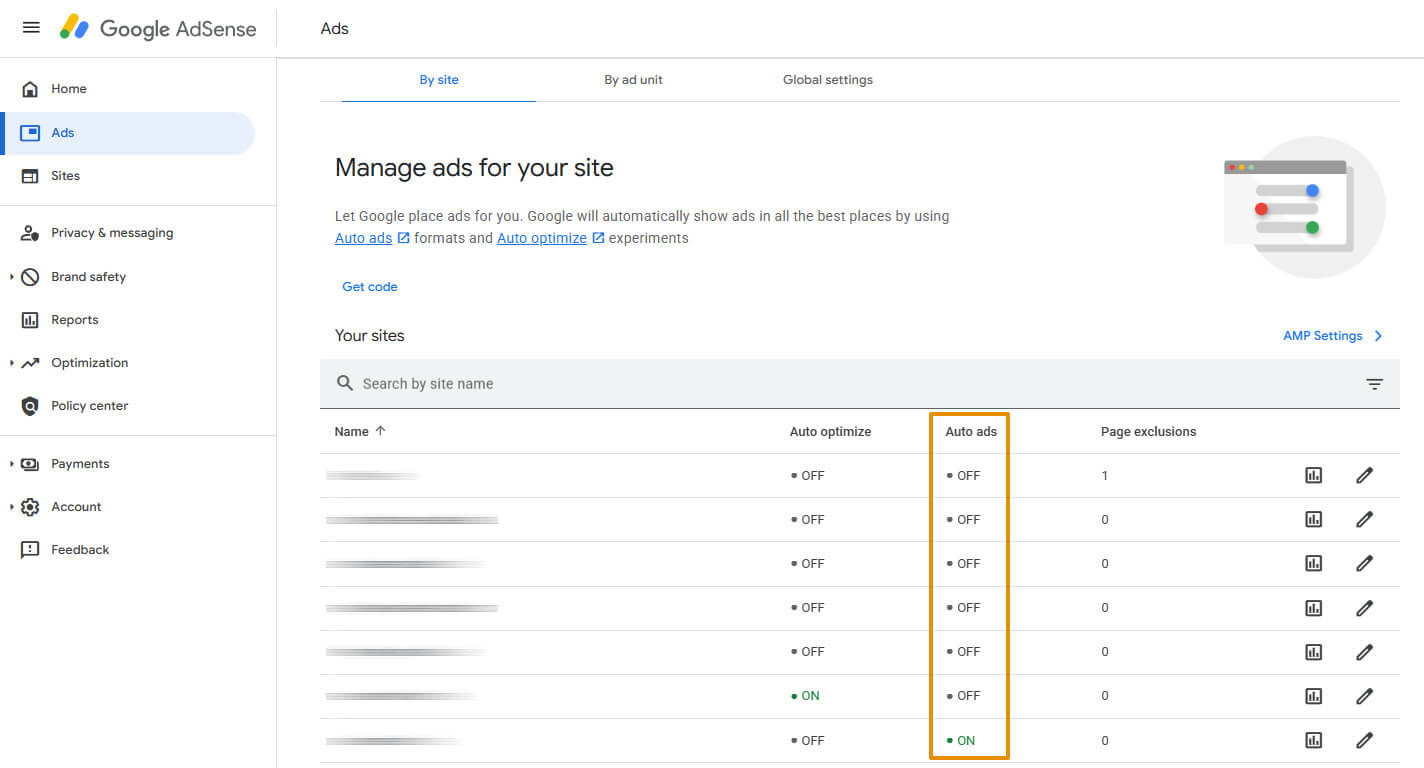Open the Feedback panel
Viewport: 1424px width, 768px height.
click(80, 549)
